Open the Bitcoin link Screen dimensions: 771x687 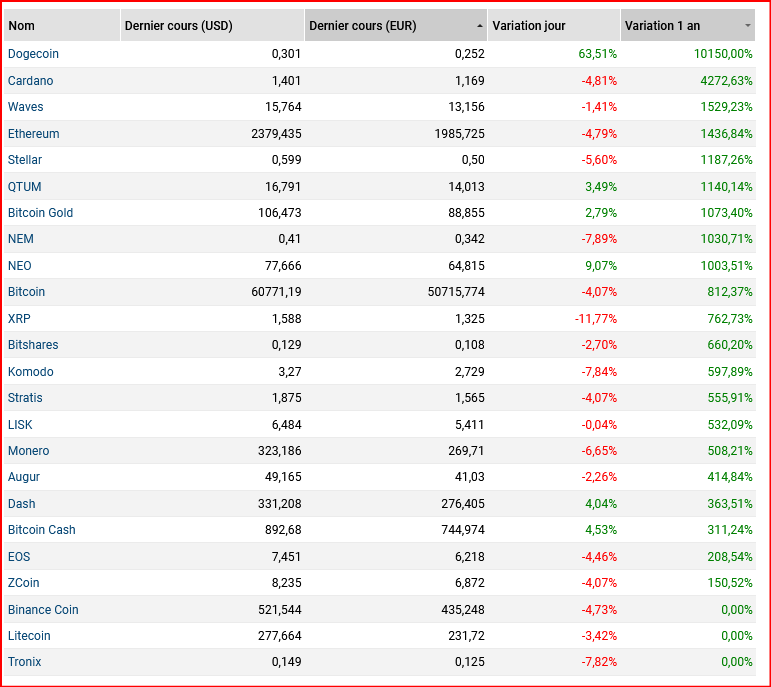[x=26, y=292]
